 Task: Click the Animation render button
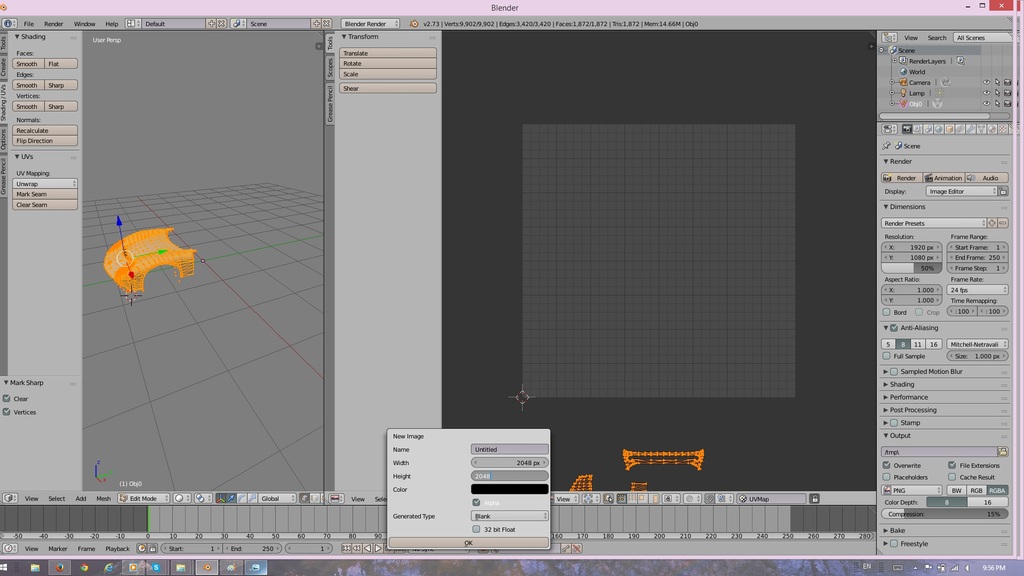[943, 178]
